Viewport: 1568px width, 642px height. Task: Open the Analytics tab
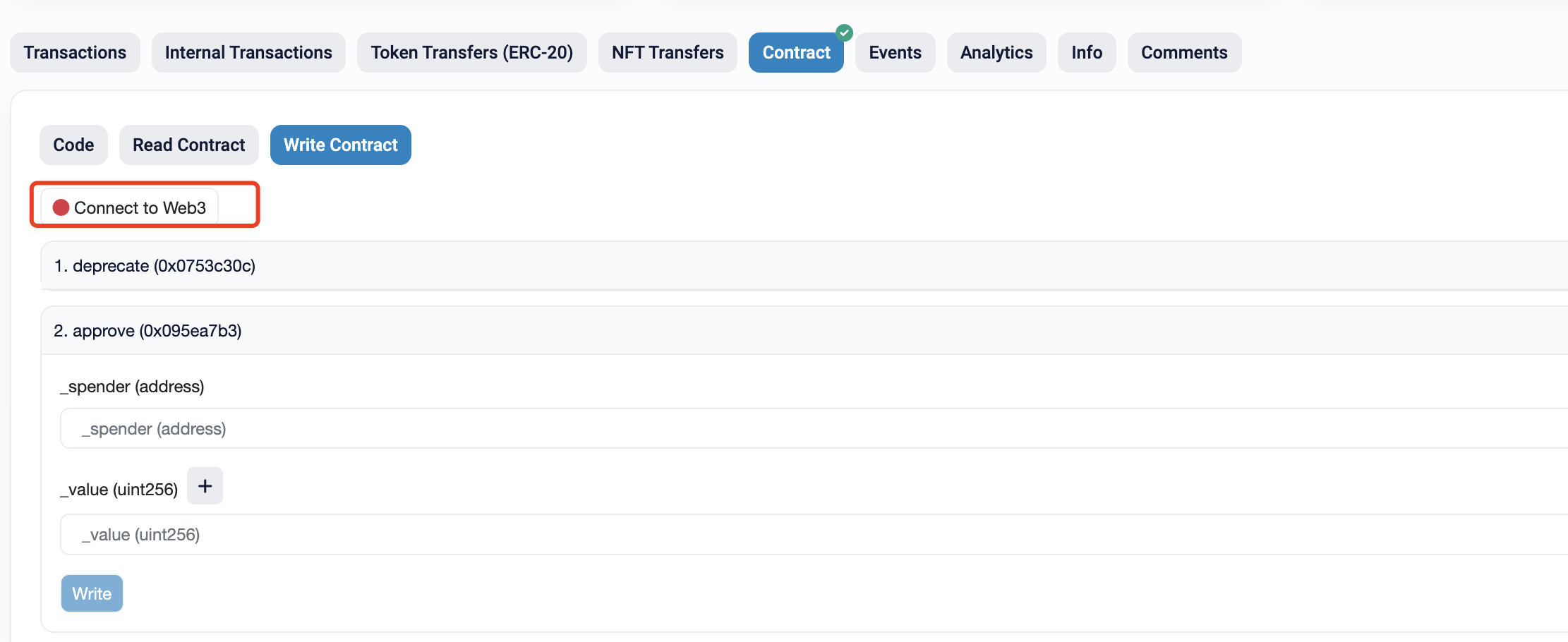pos(996,53)
